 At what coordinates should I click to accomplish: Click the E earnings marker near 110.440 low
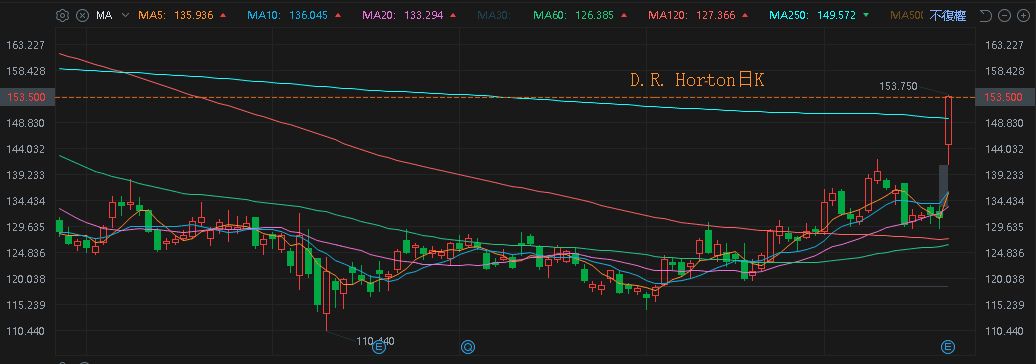379,346
